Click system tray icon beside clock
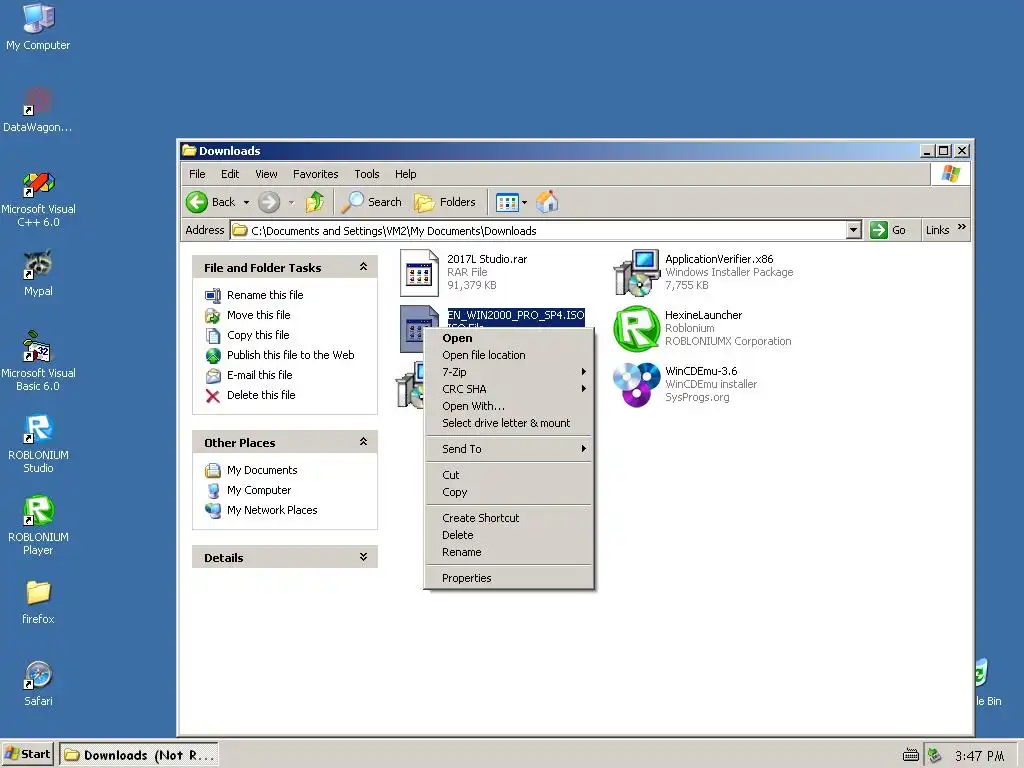 [x=935, y=756]
